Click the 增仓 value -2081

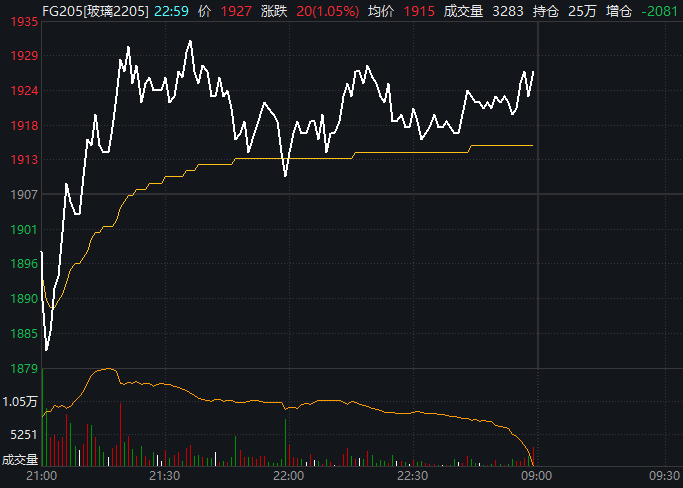(x=661, y=11)
